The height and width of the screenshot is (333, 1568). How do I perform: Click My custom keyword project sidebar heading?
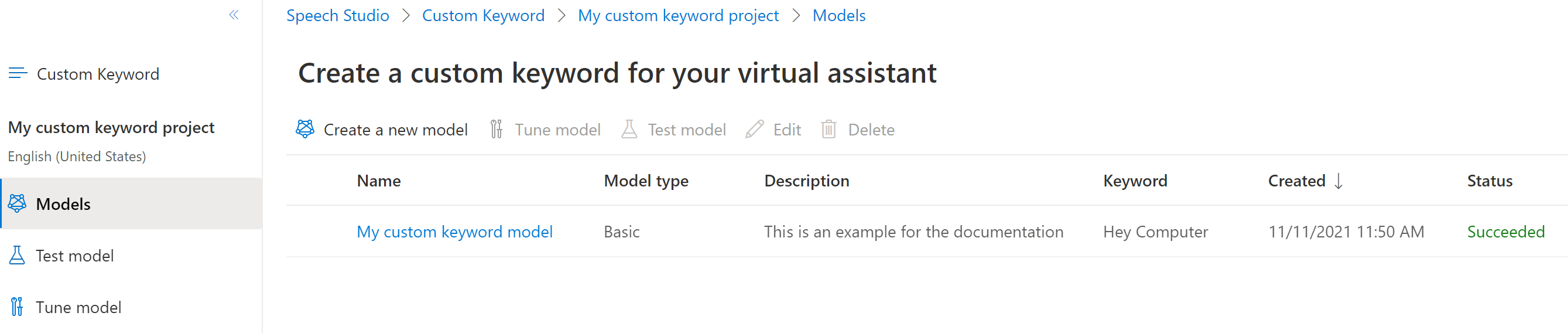coord(111,127)
